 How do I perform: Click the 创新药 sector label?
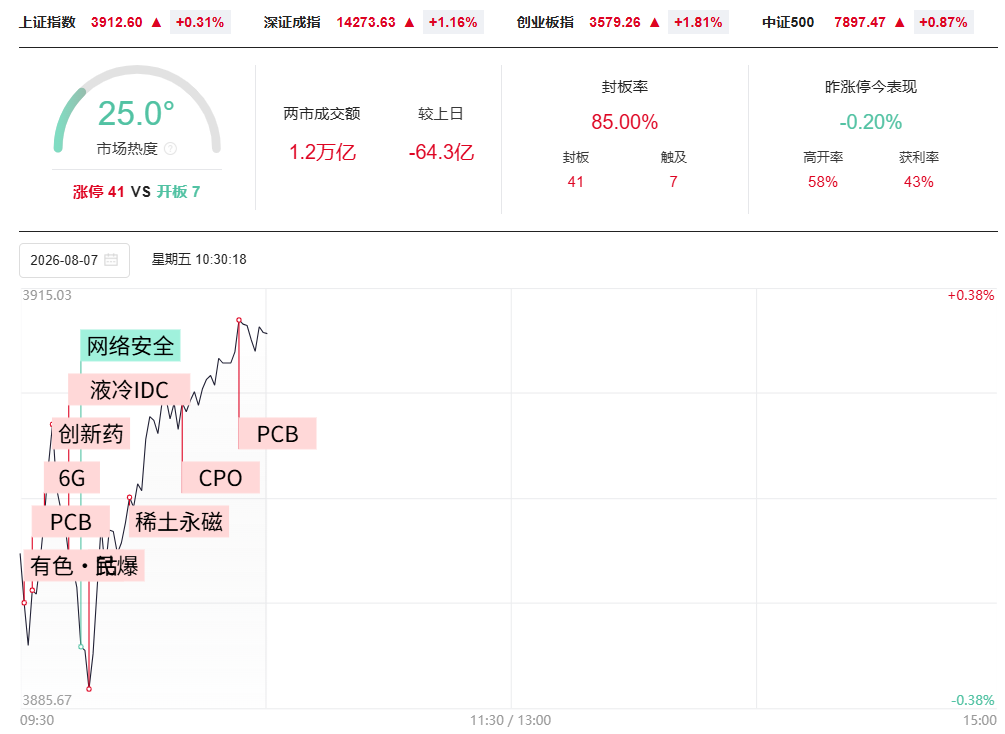[x=90, y=434]
